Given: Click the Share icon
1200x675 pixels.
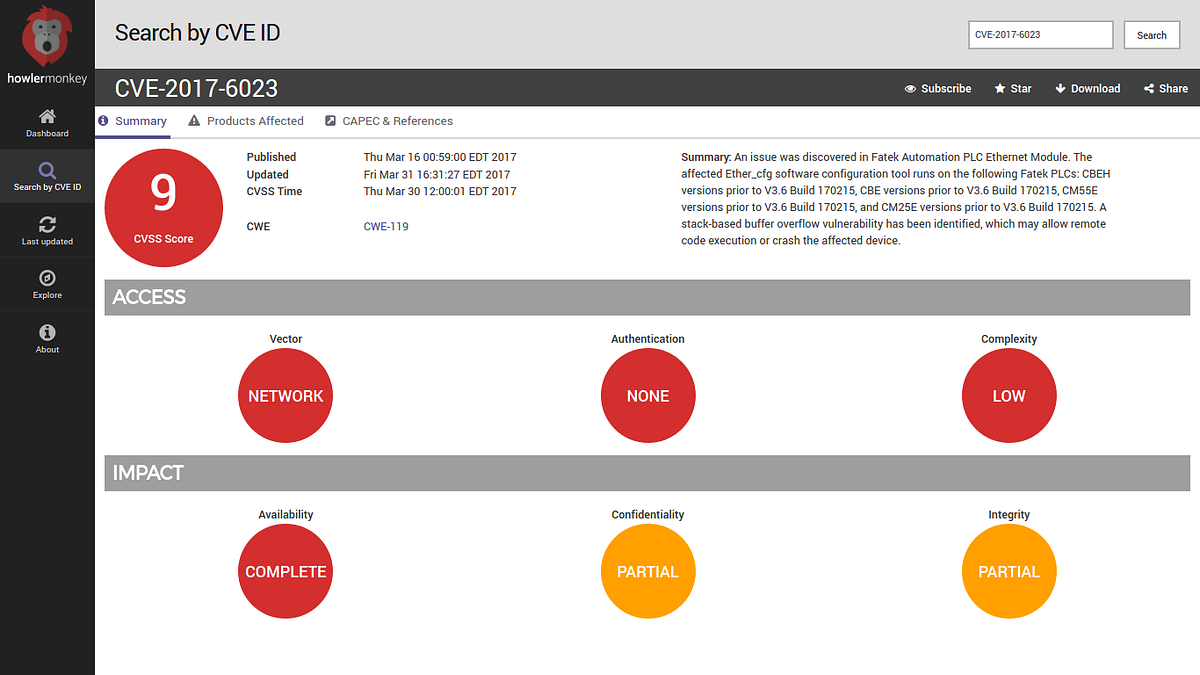Looking at the screenshot, I should click(x=1149, y=88).
